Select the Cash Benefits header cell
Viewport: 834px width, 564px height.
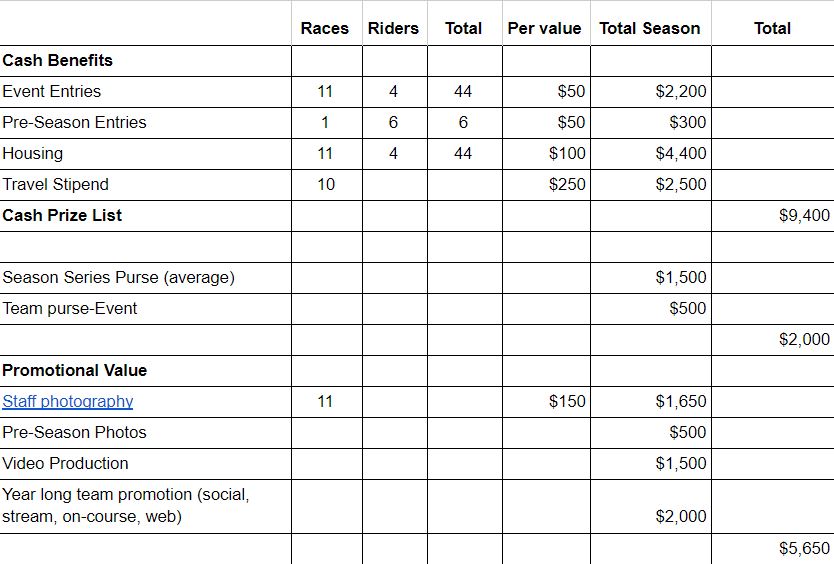[145, 61]
